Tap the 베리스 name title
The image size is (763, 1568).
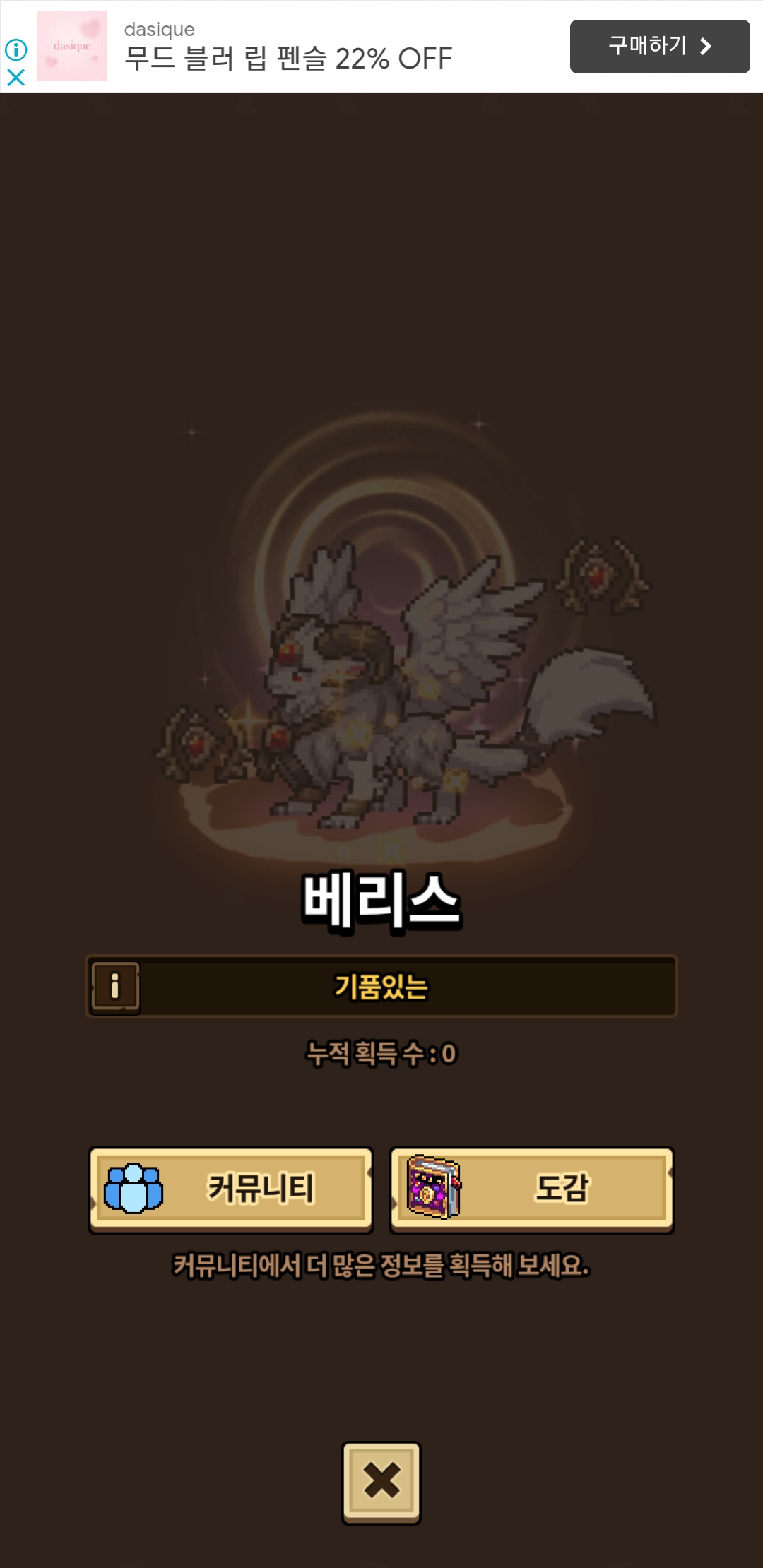tap(381, 901)
